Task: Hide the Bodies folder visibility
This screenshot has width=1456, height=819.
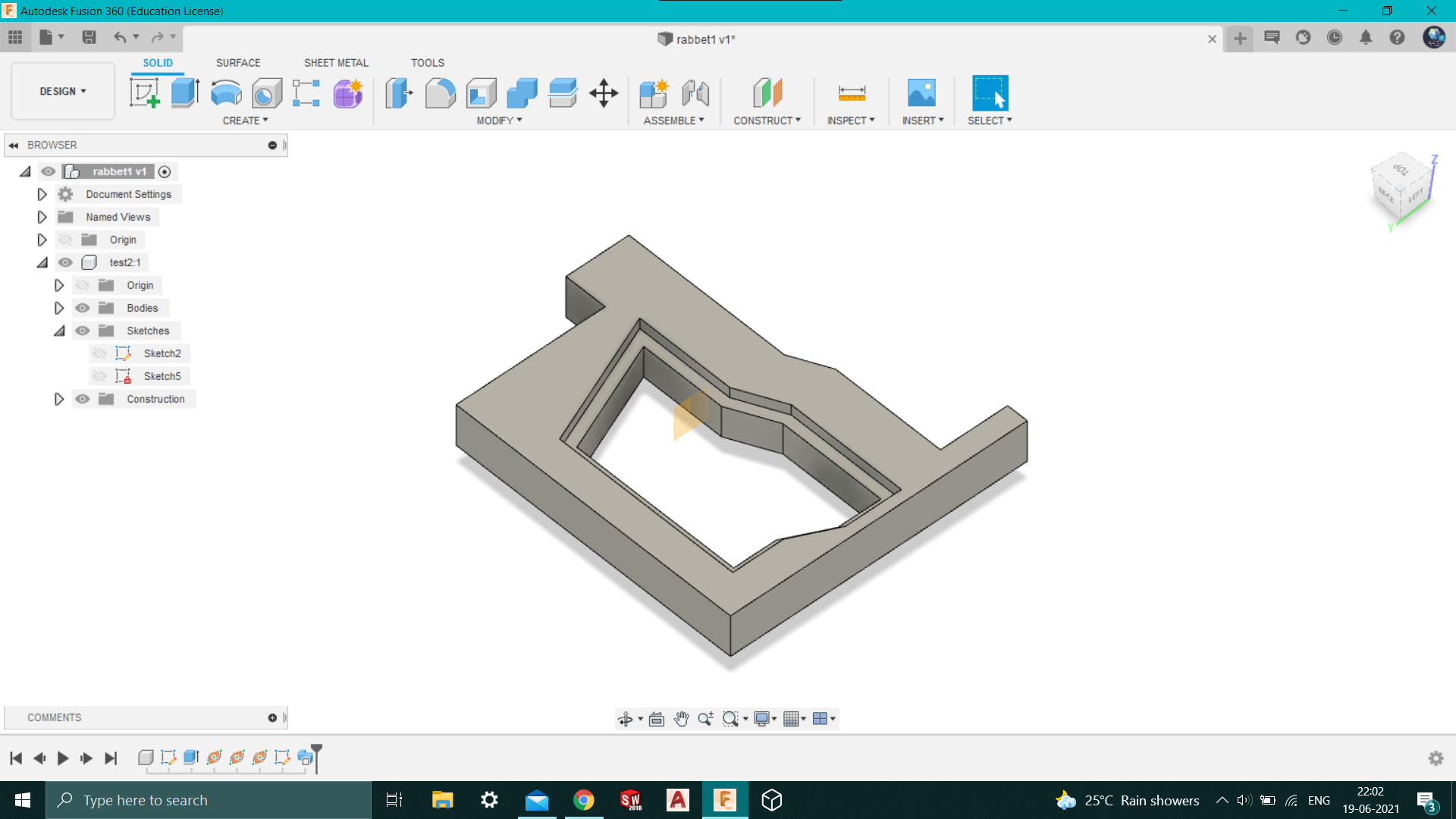Action: click(83, 308)
